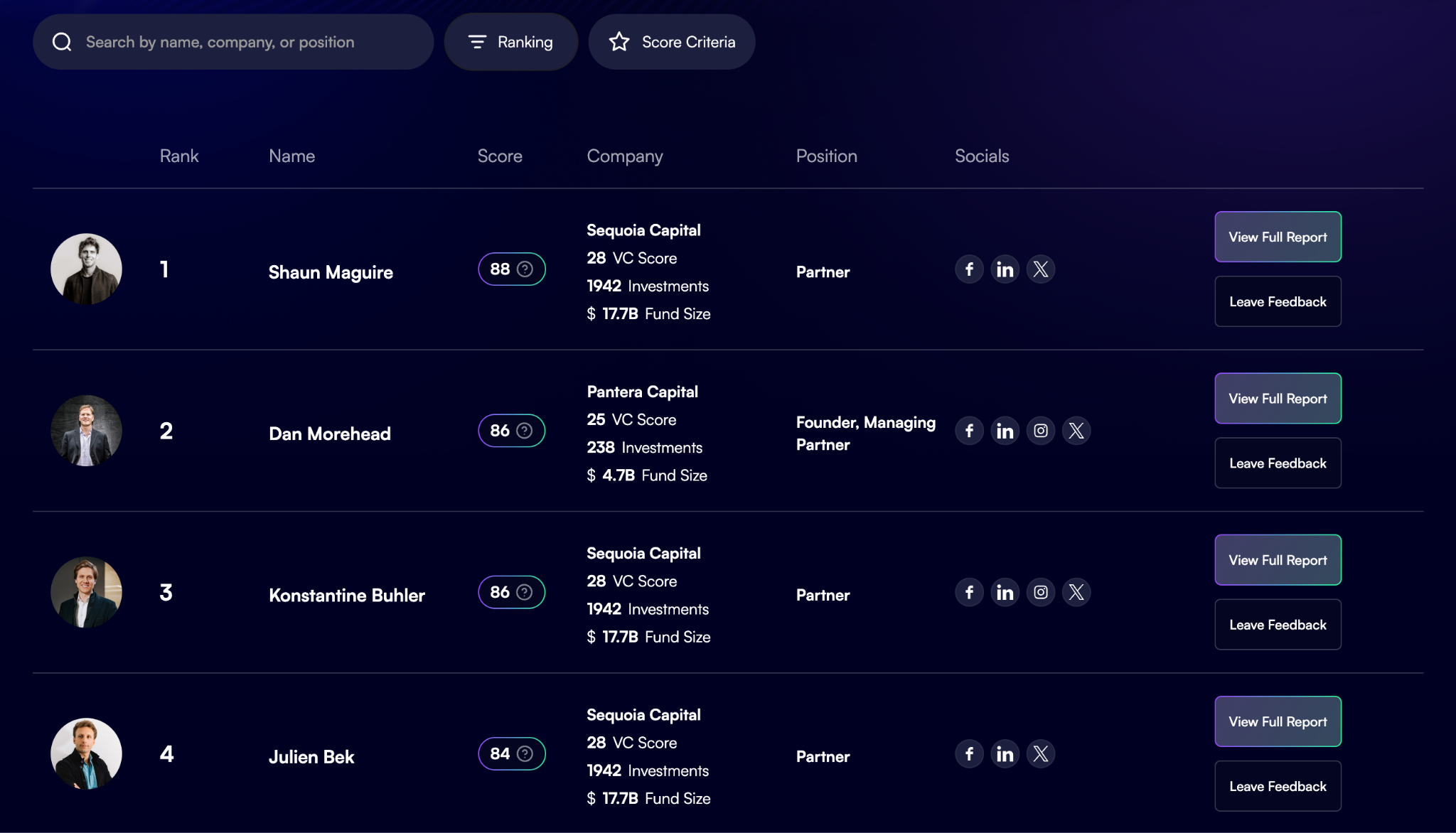1456x833 pixels.
Task: View Full Report for Shaun Maguire
Action: click(x=1278, y=237)
